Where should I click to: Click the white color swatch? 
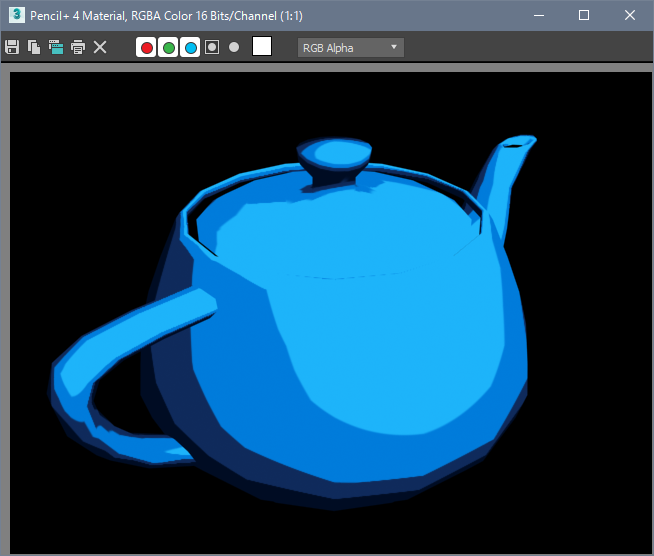tap(262, 46)
